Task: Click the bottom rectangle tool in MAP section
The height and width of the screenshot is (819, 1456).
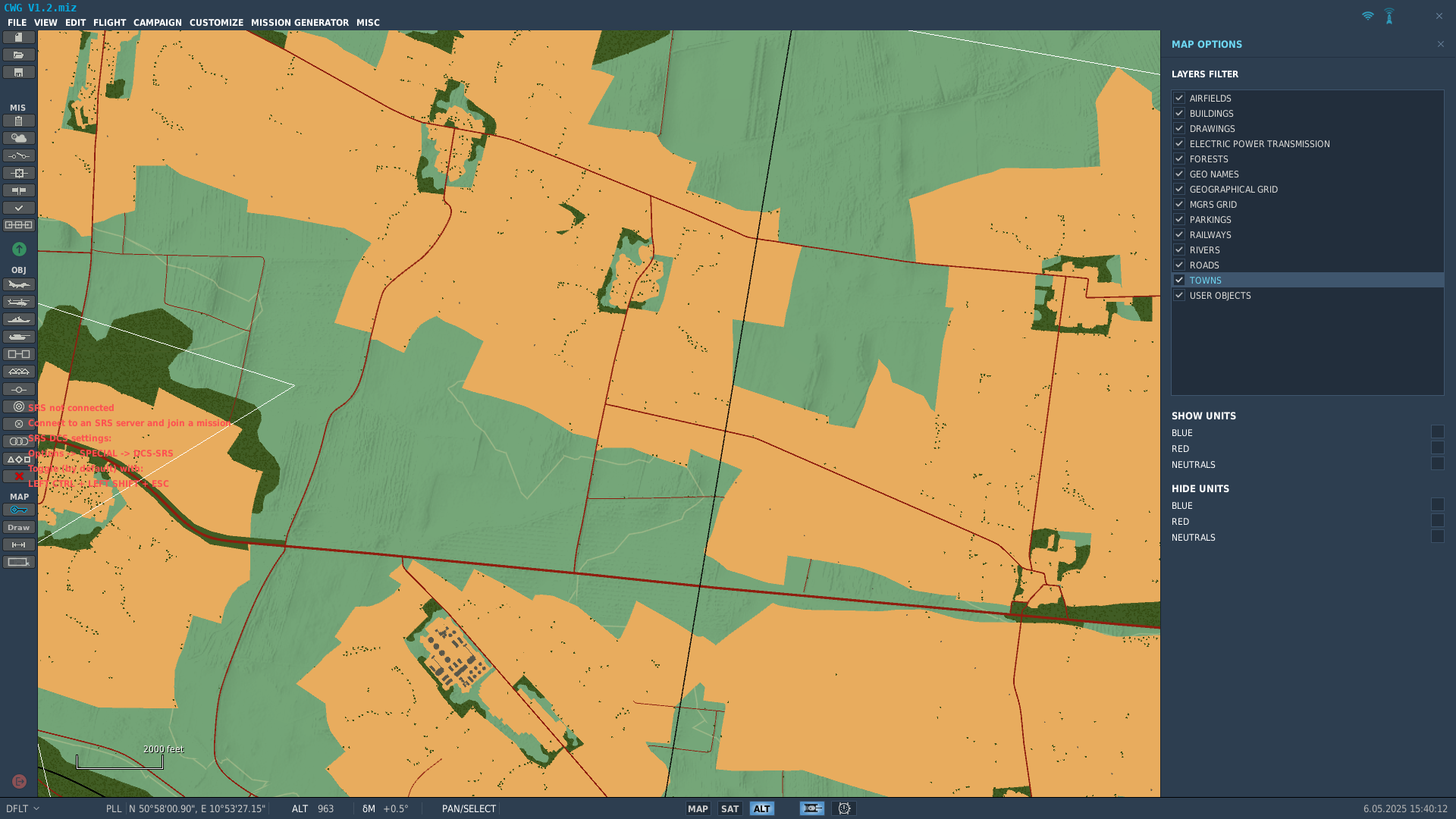Action: point(18,562)
